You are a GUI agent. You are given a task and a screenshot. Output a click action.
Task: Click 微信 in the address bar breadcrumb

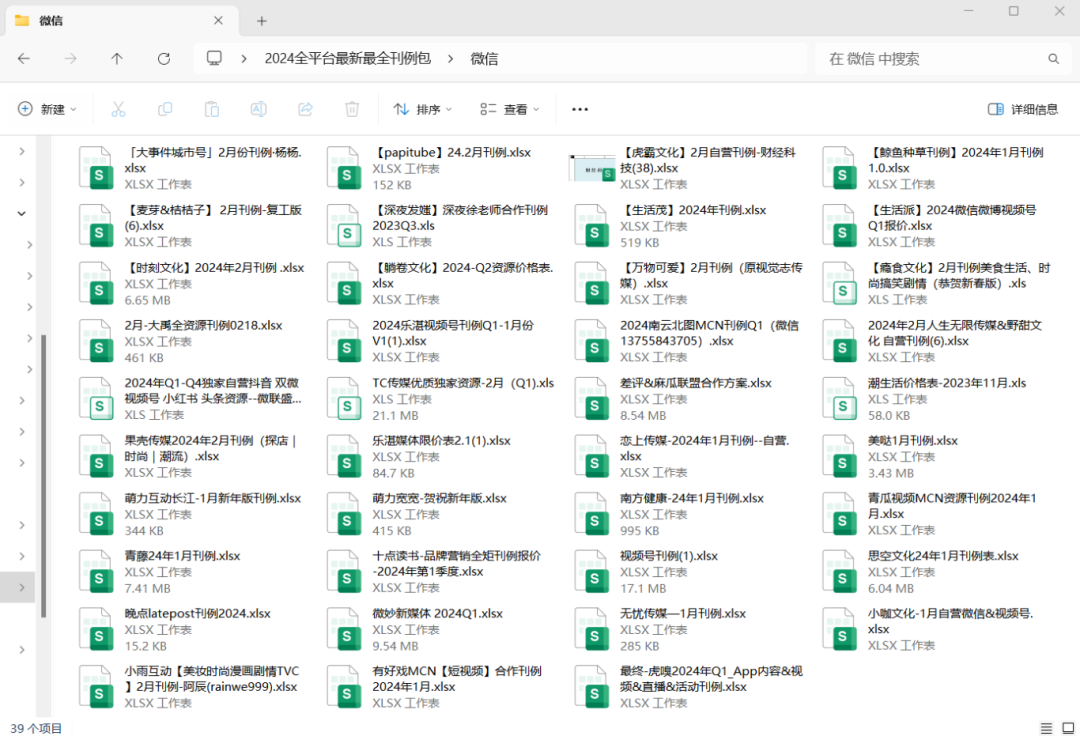(x=484, y=59)
